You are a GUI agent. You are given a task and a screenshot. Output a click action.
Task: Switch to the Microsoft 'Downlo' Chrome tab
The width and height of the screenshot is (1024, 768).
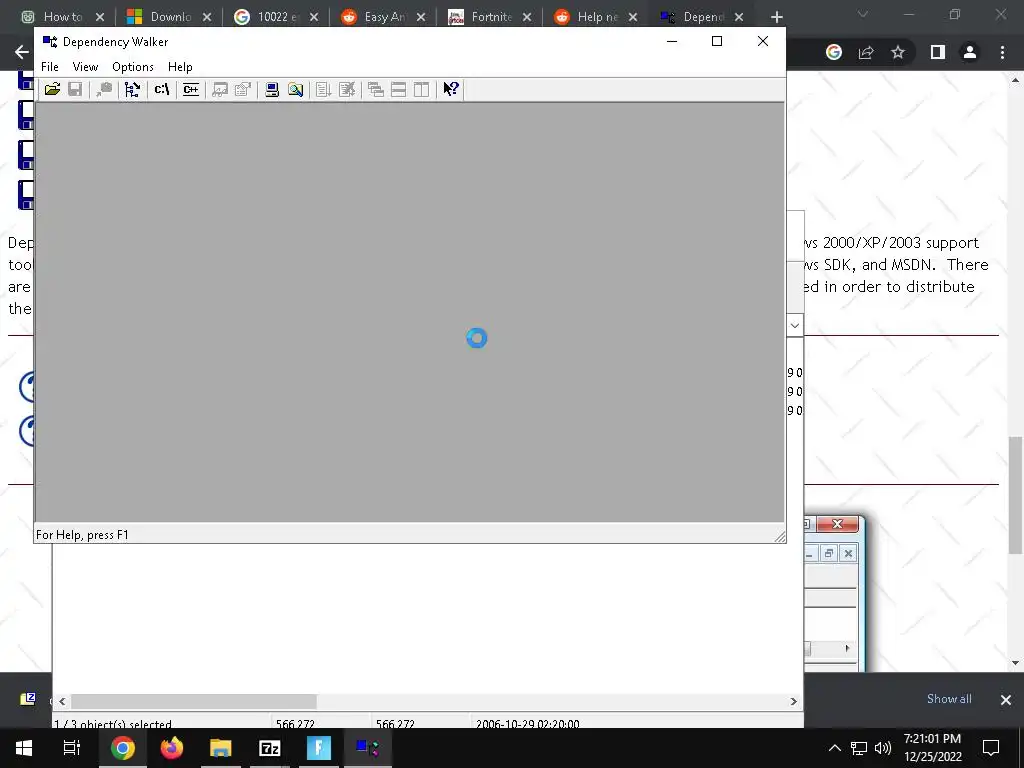(170, 17)
